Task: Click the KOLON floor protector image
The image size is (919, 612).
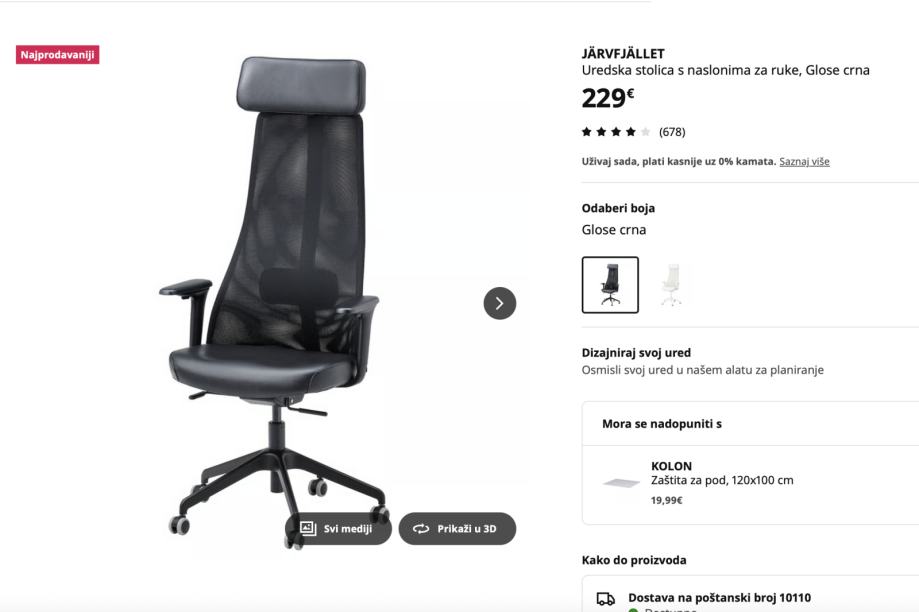Action: [621, 483]
